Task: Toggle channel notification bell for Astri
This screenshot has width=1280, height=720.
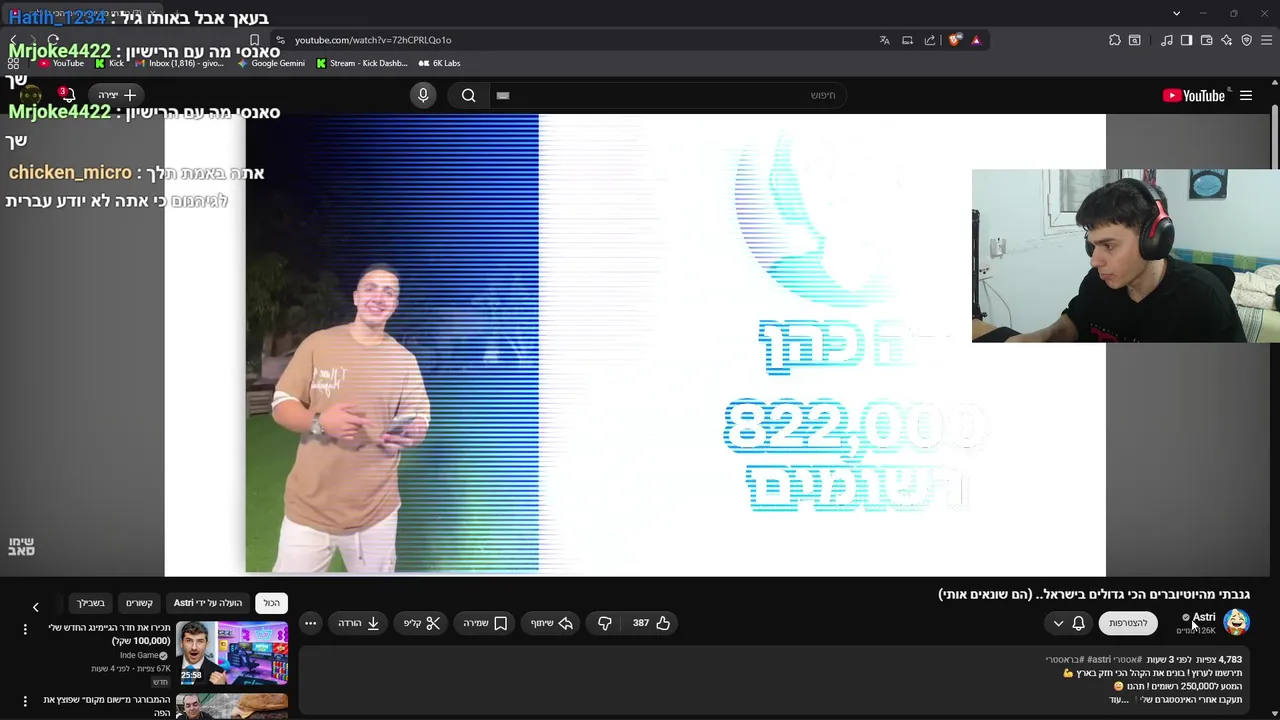Action: [x=1078, y=623]
